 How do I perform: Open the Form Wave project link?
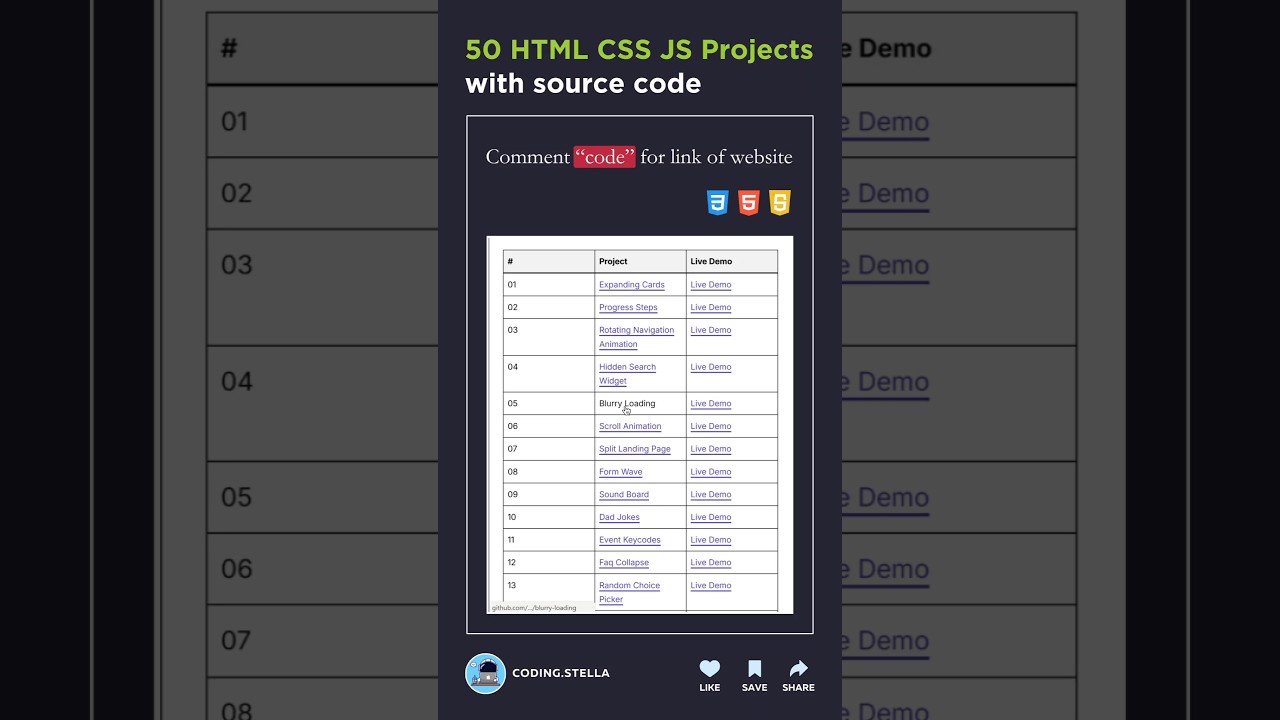pos(620,472)
